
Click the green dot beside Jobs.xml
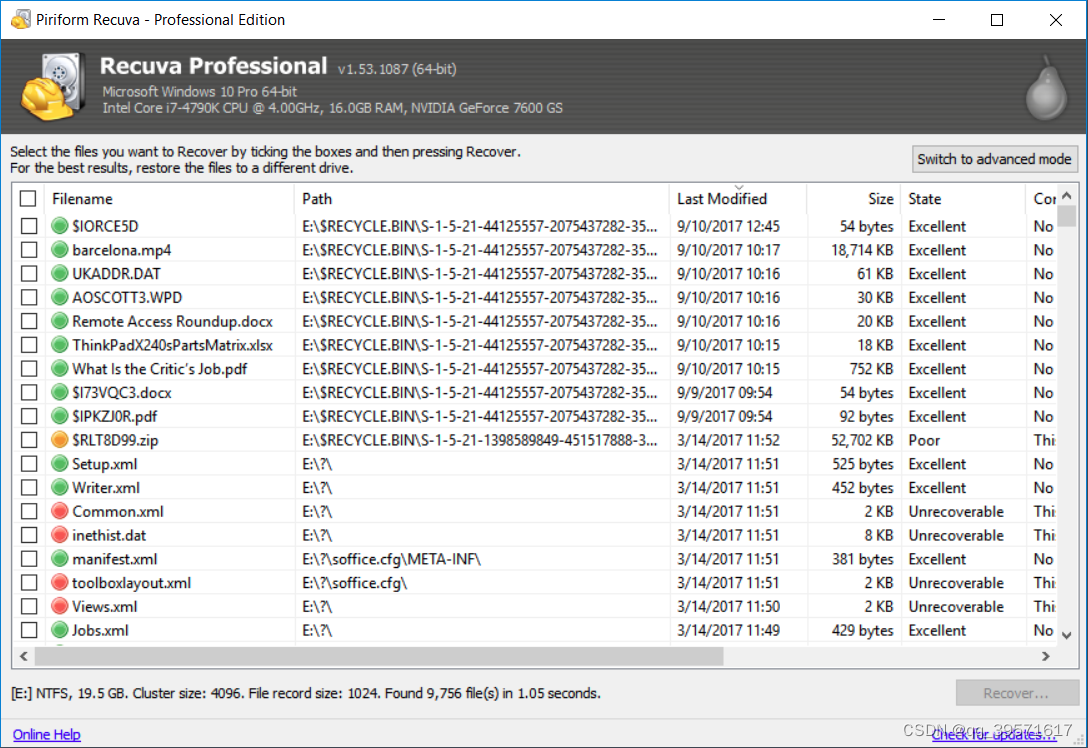point(60,630)
